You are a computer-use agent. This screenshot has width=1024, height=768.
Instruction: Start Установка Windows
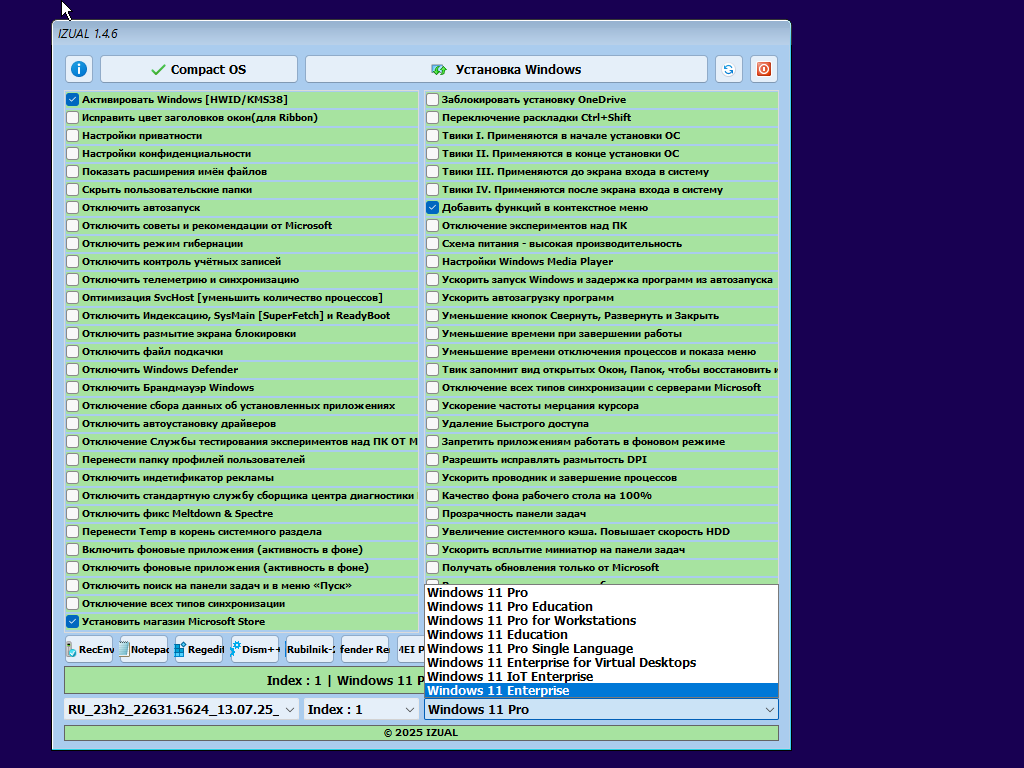tap(506, 69)
